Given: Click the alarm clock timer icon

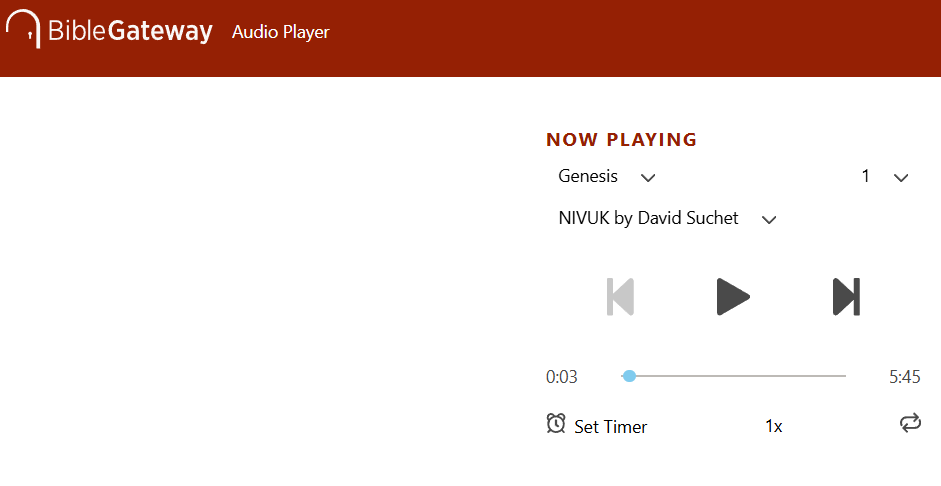Looking at the screenshot, I should pyautogui.click(x=556, y=424).
